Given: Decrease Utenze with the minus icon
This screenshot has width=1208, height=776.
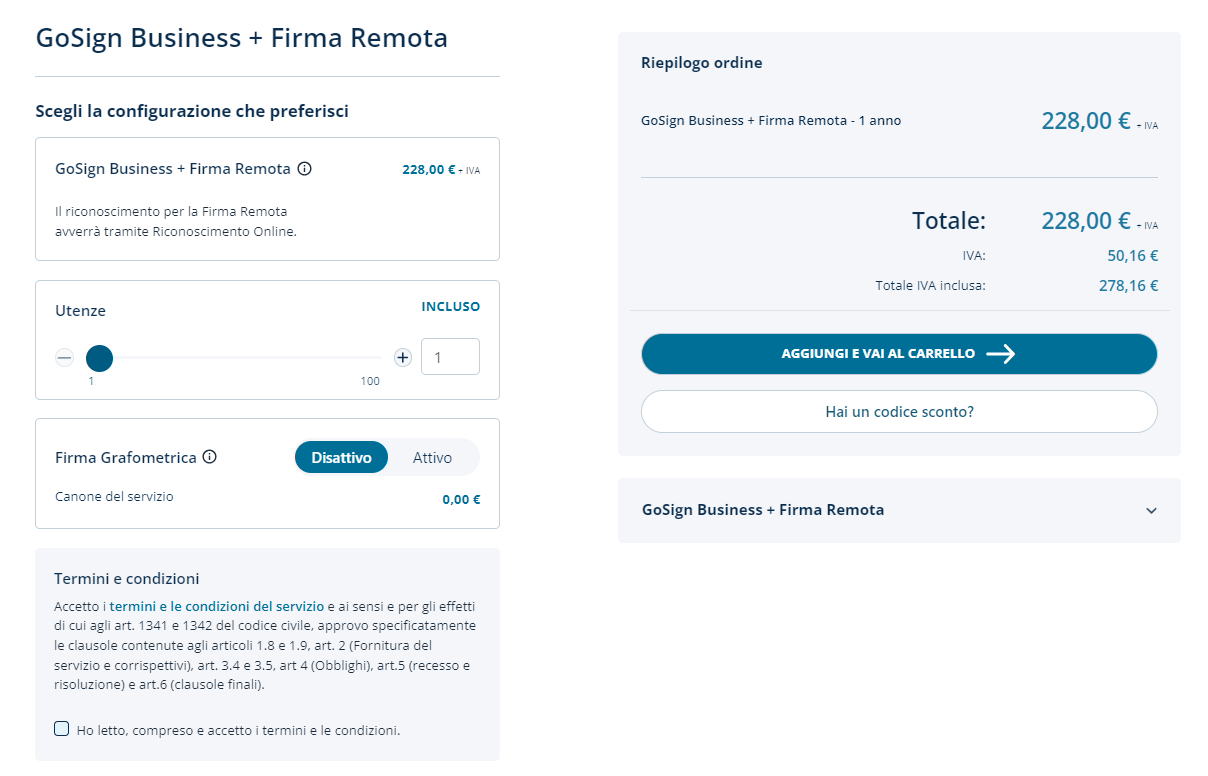Looking at the screenshot, I should click(64, 358).
